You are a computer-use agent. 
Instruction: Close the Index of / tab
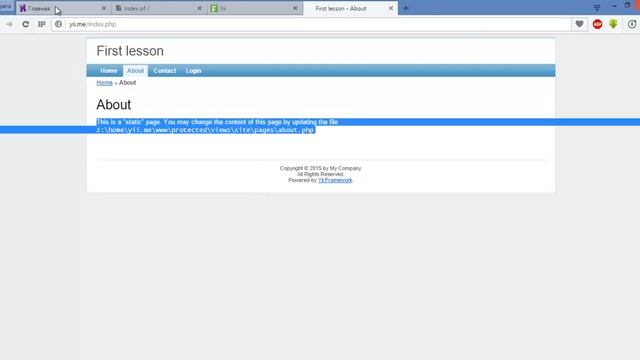pyautogui.click(x=200, y=8)
